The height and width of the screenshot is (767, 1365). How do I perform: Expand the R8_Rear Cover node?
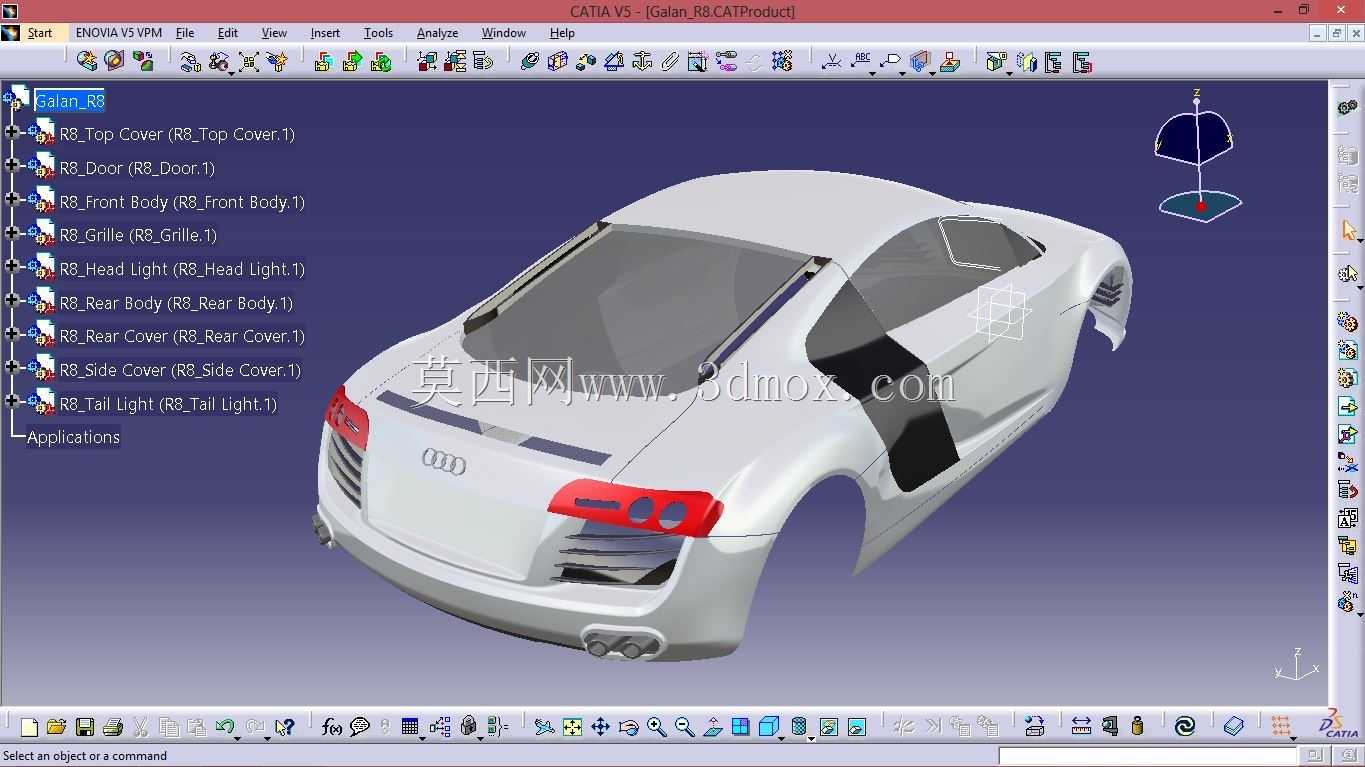tap(12, 334)
